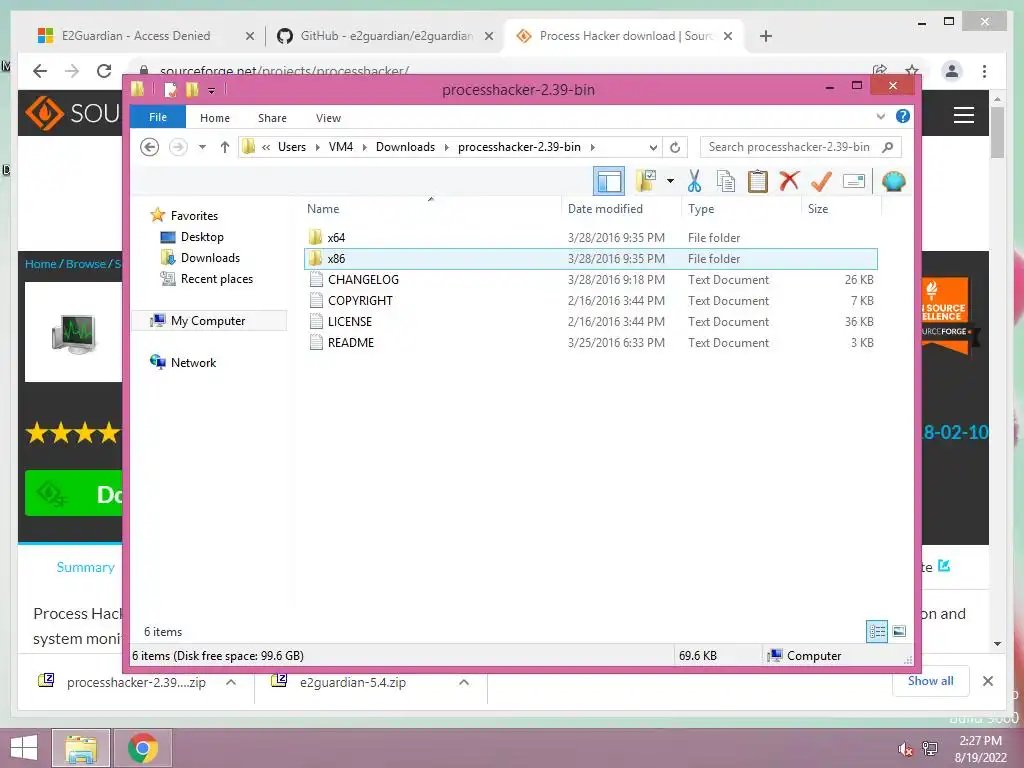Switch to E2Guardian - Access Denied tab

tap(136, 36)
